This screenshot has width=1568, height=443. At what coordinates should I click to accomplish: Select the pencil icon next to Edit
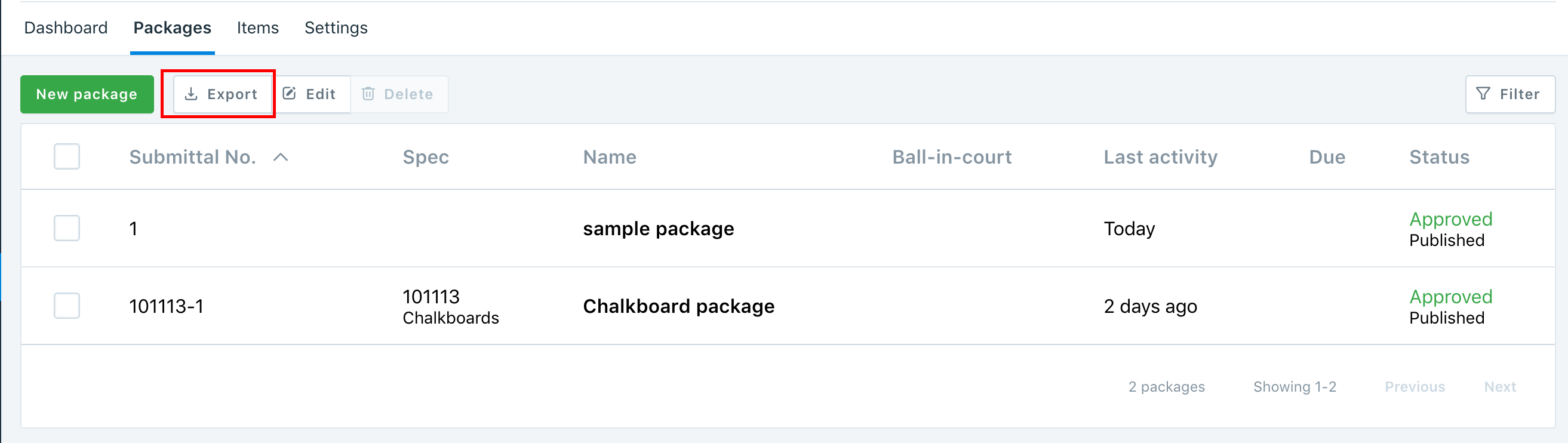[288, 94]
